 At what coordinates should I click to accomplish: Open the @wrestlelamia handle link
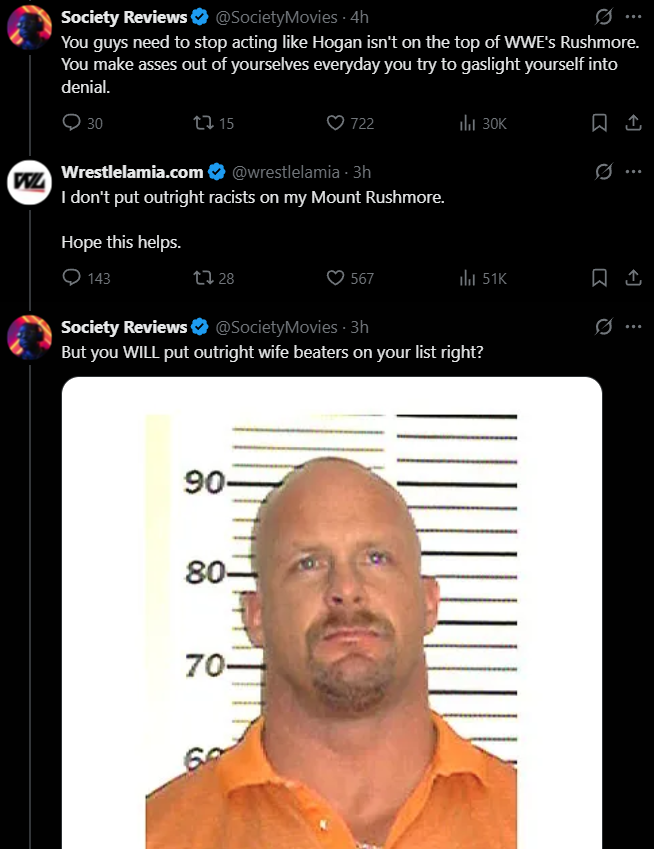[x=286, y=172]
